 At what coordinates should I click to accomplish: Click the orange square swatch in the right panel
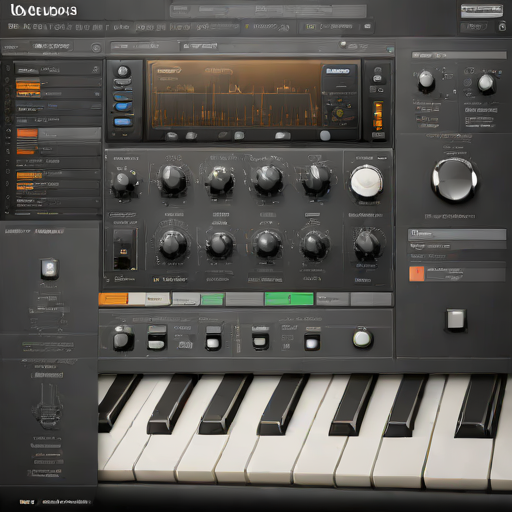417,274
